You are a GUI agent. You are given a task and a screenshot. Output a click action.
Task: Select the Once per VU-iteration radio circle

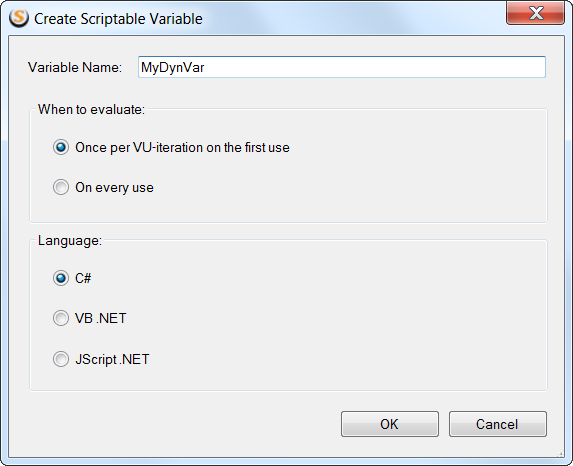point(61,147)
